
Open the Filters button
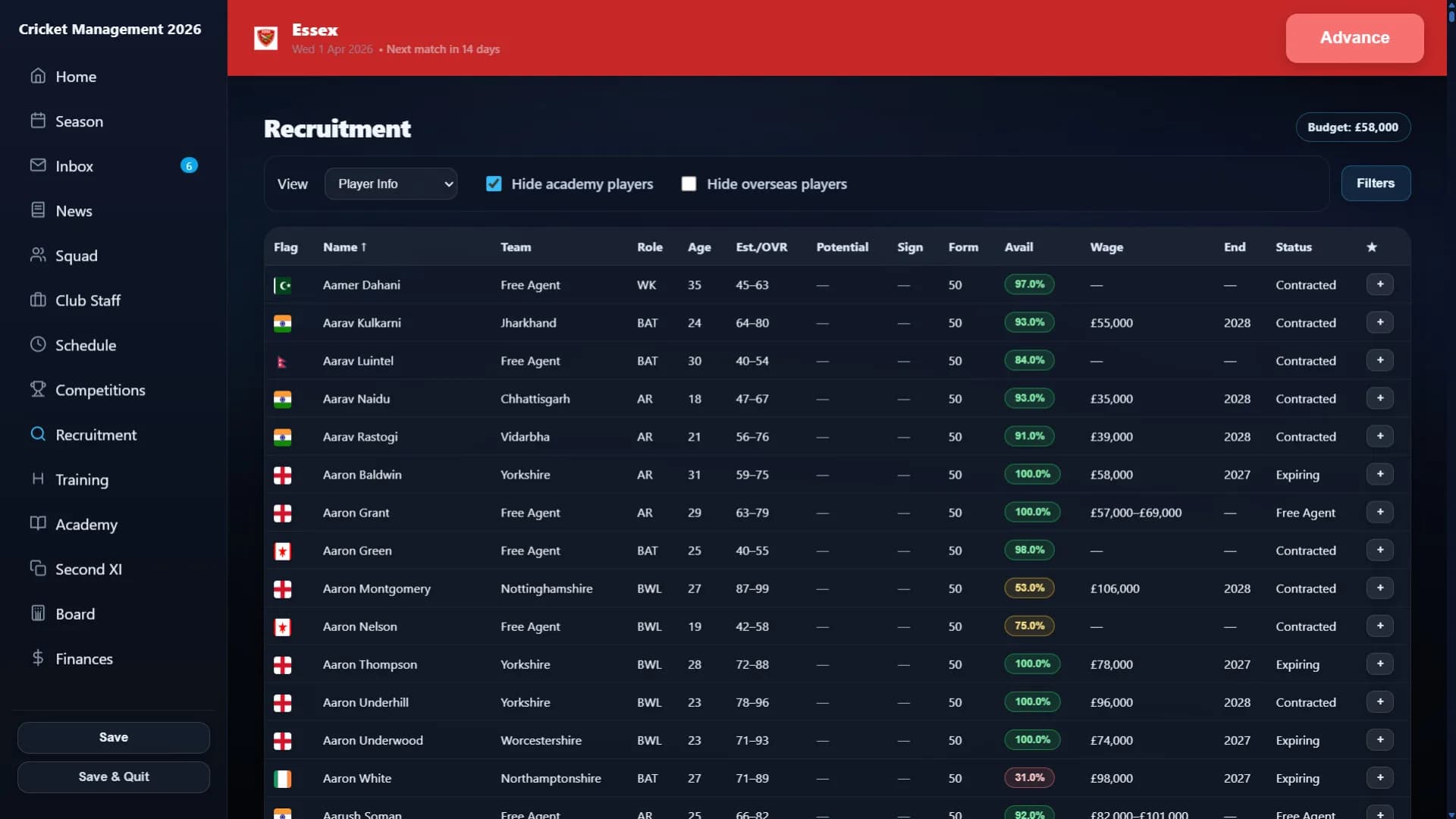tap(1376, 183)
